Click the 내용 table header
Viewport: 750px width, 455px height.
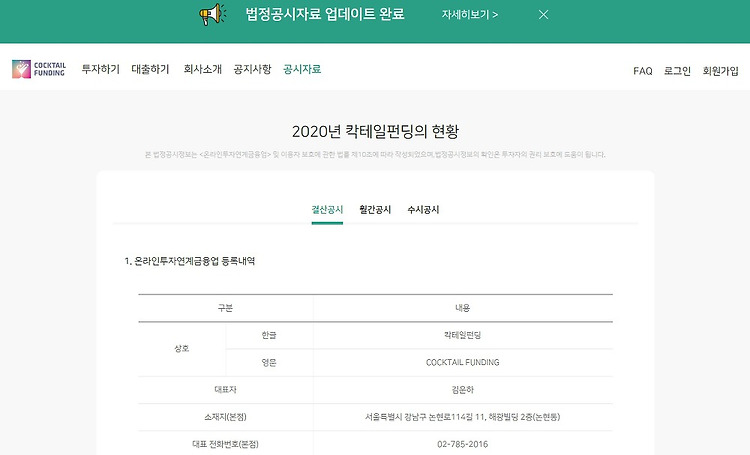(x=463, y=308)
